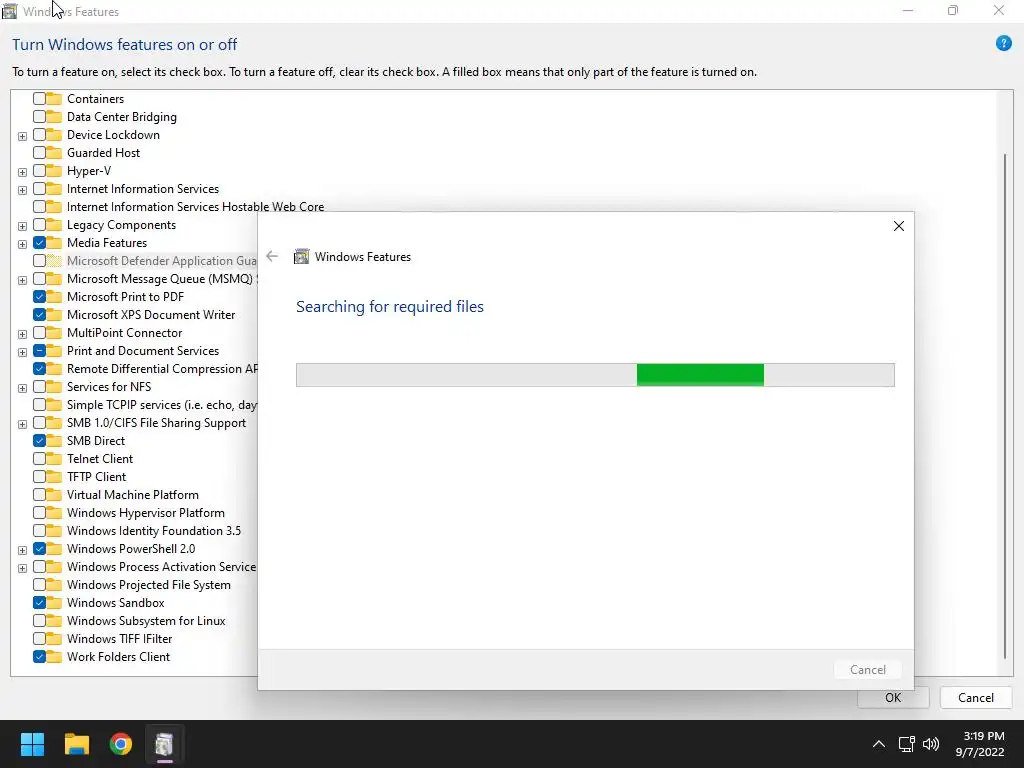The width and height of the screenshot is (1024, 768).
Task: Launch Google Chrome from the taskbar
Action: click(x=121, y=744)
